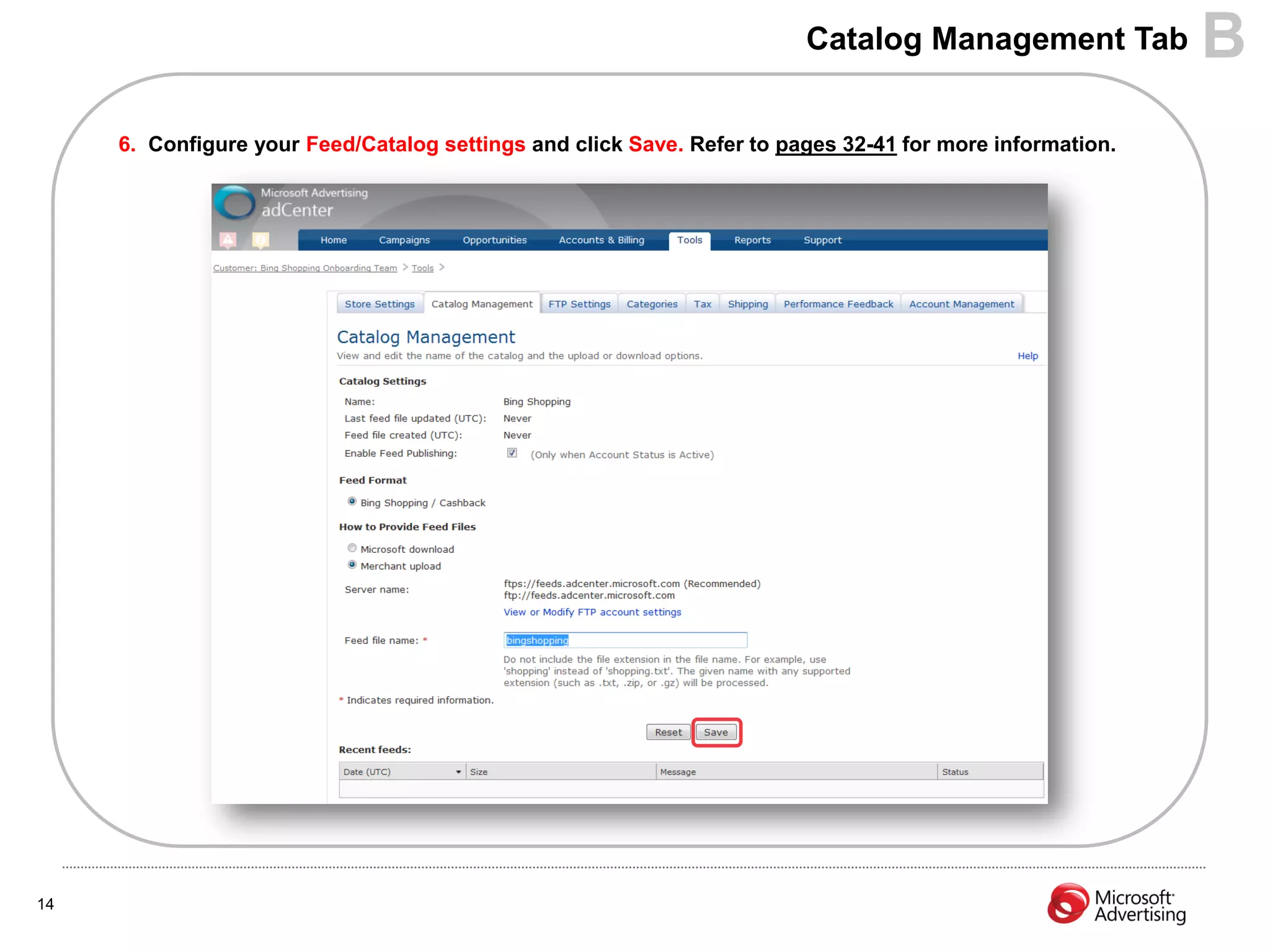Select Bing Shopping / Cashback radio button
This screenshot has width=1270, height=952.
tap(352, 501)
